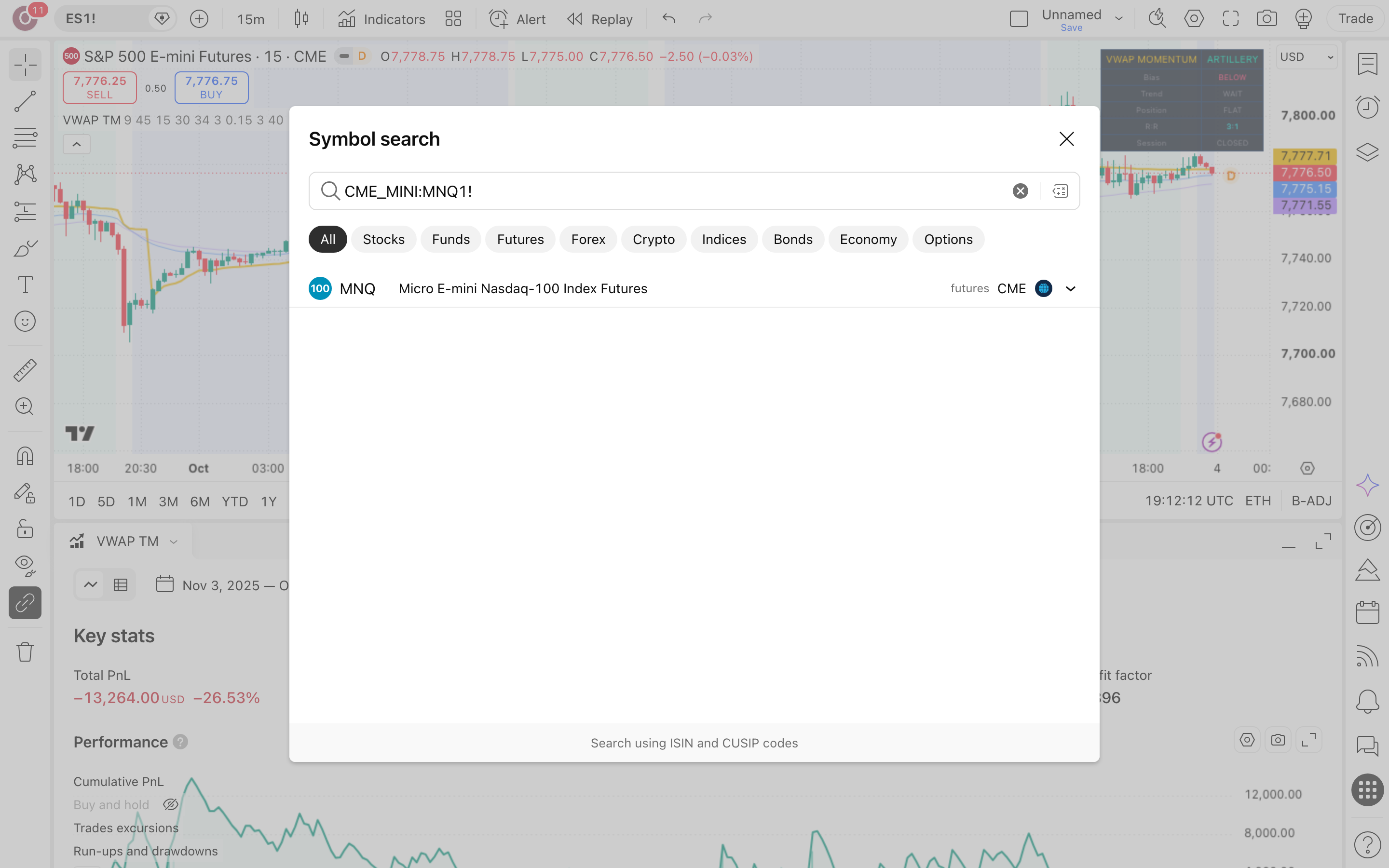Collapse the indicator legend chevron
The height and width of the screenshot is (868, 1389).
pyautogui.click(x=76, y=144)
